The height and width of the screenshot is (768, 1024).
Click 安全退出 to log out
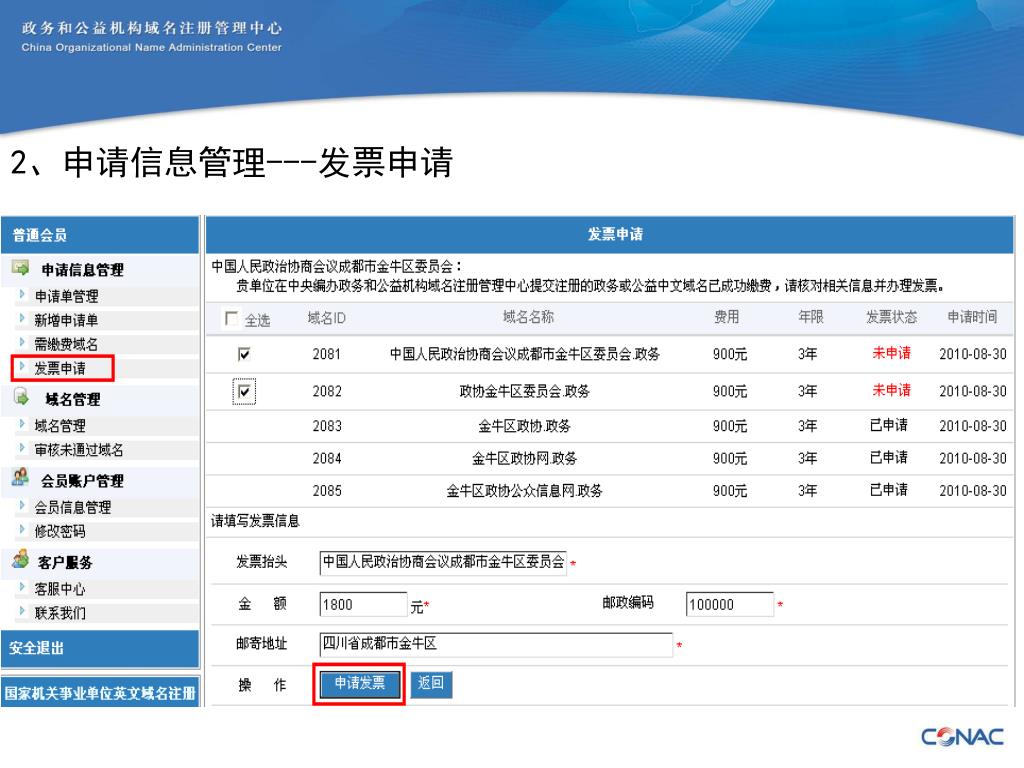point(37,648)
